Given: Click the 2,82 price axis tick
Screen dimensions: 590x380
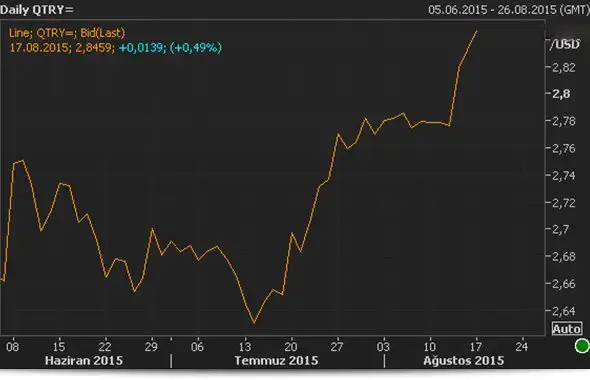Looking at the screenshot, I should coord(564,67).
